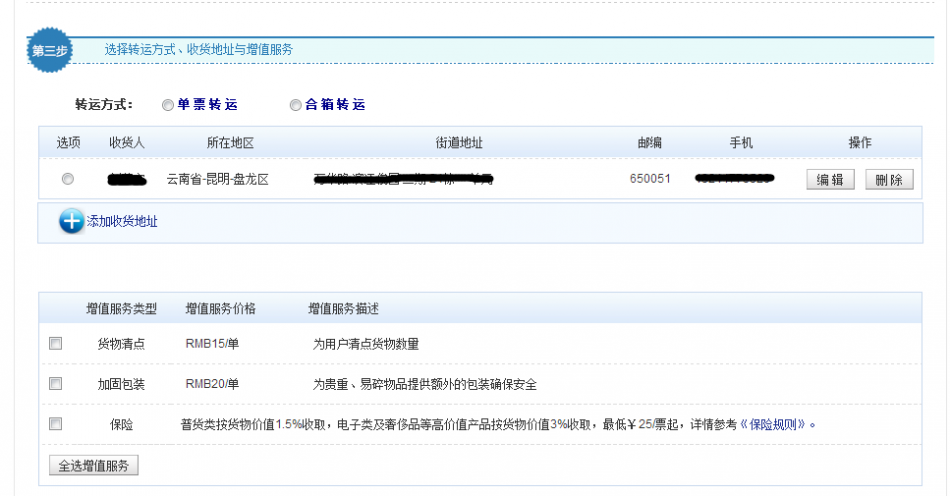Screen dimensions: 950x496
Task: Click the 增值服务描述 column header
Action: click(x=344, y=309)
